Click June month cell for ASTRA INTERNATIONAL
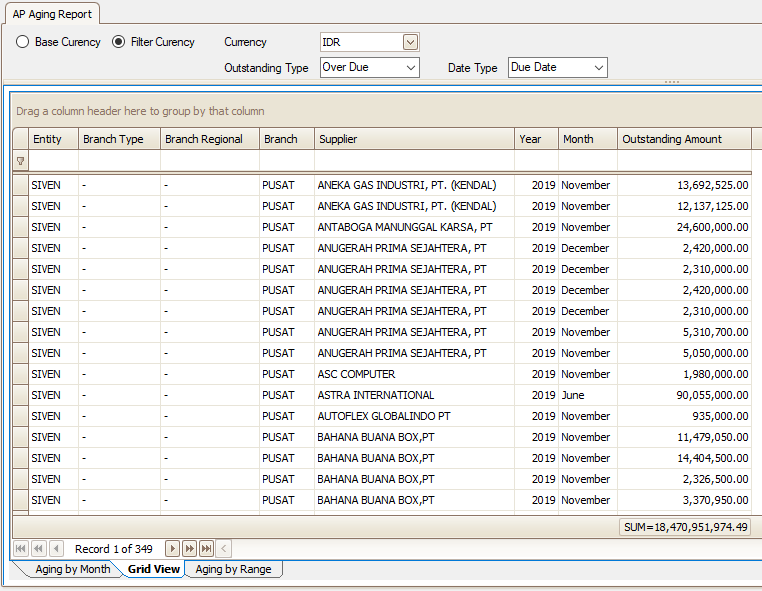 click(x=588, y=395)
